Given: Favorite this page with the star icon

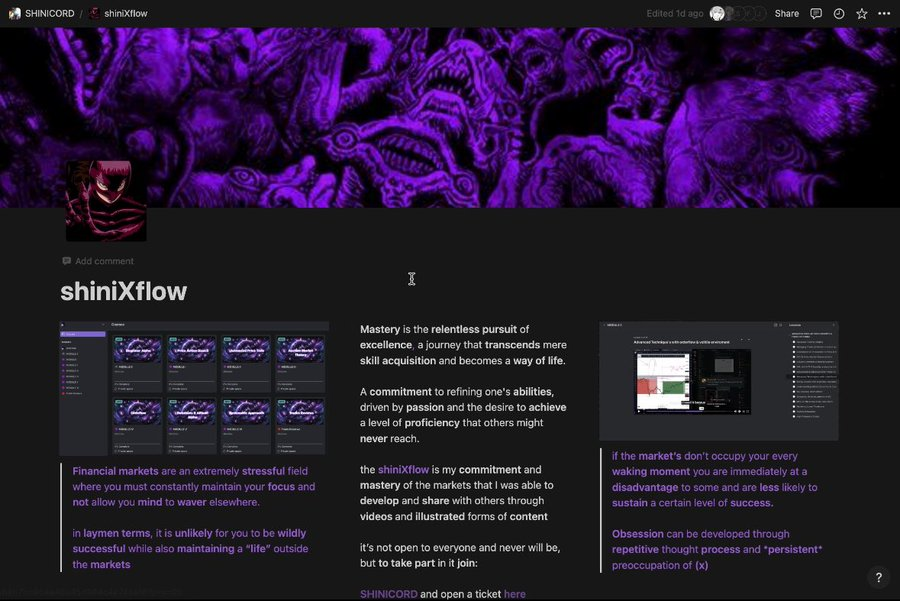Looking at the screenshot, I should coord(862,13).
